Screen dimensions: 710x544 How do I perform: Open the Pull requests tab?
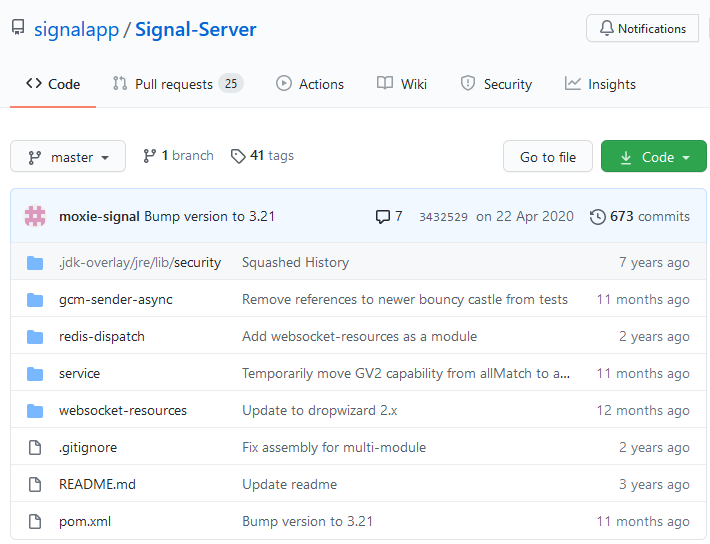(178, 84)
